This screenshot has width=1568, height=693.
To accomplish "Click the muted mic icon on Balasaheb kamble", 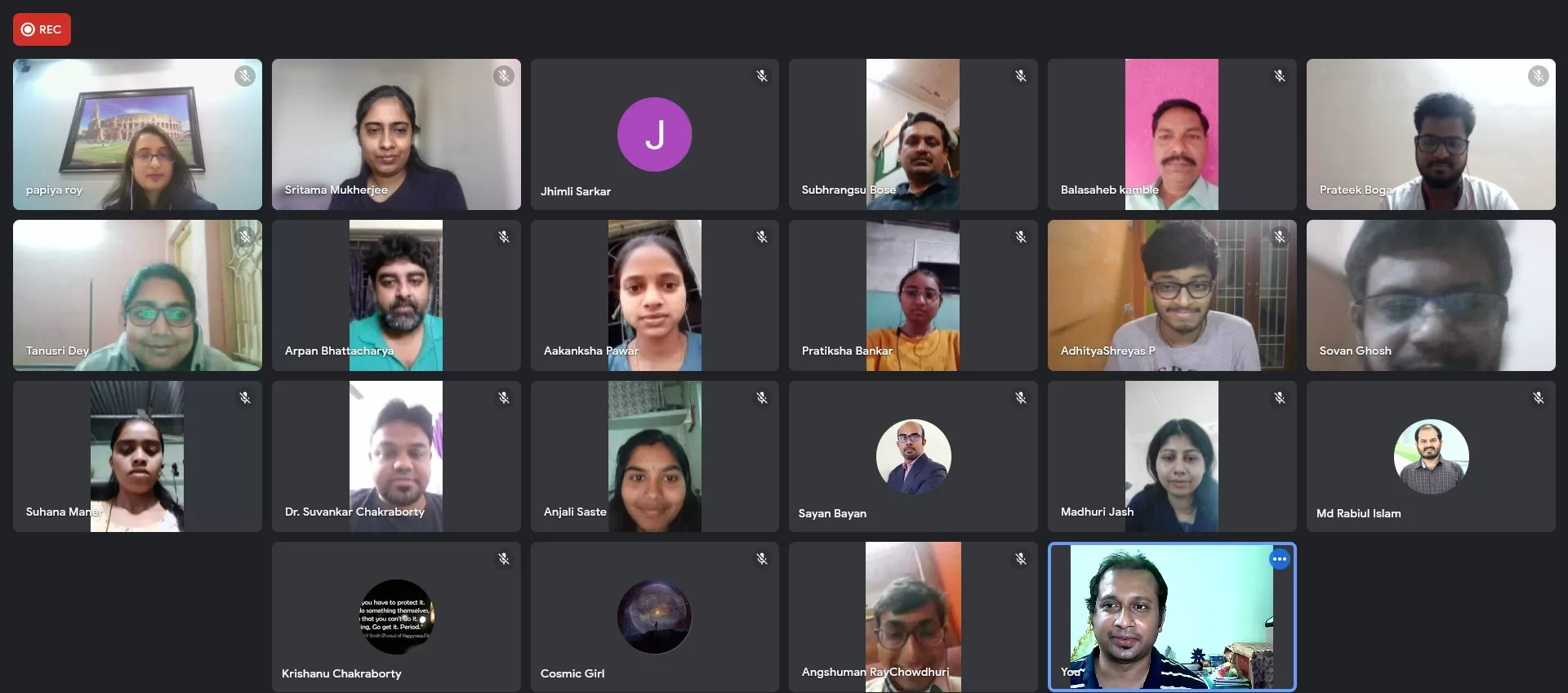I will point(1280,76).
